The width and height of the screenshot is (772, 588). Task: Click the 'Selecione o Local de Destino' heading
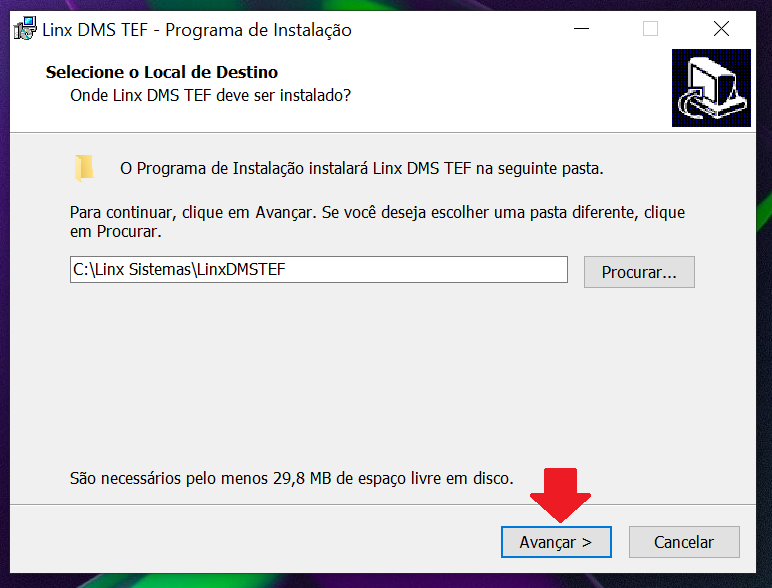tap(162, 72)
